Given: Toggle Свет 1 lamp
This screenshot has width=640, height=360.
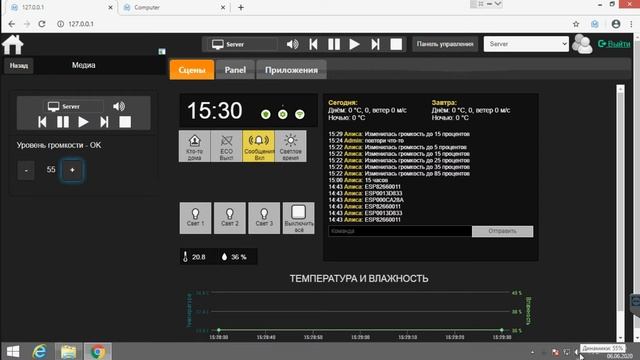Looking at the screenshot, I should pos(196,218).
